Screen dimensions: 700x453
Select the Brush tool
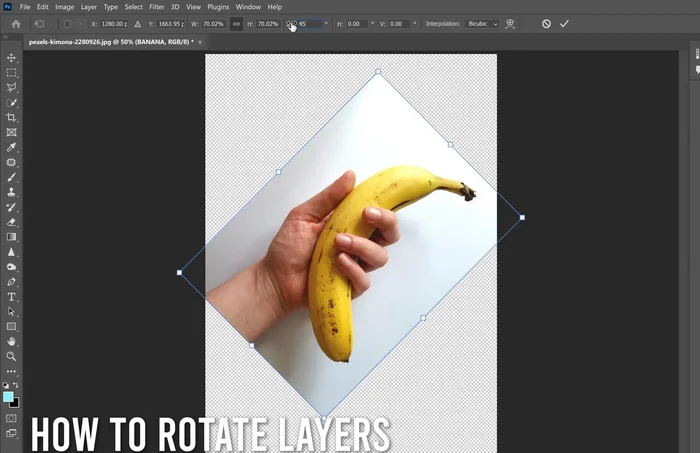point(12,177)
